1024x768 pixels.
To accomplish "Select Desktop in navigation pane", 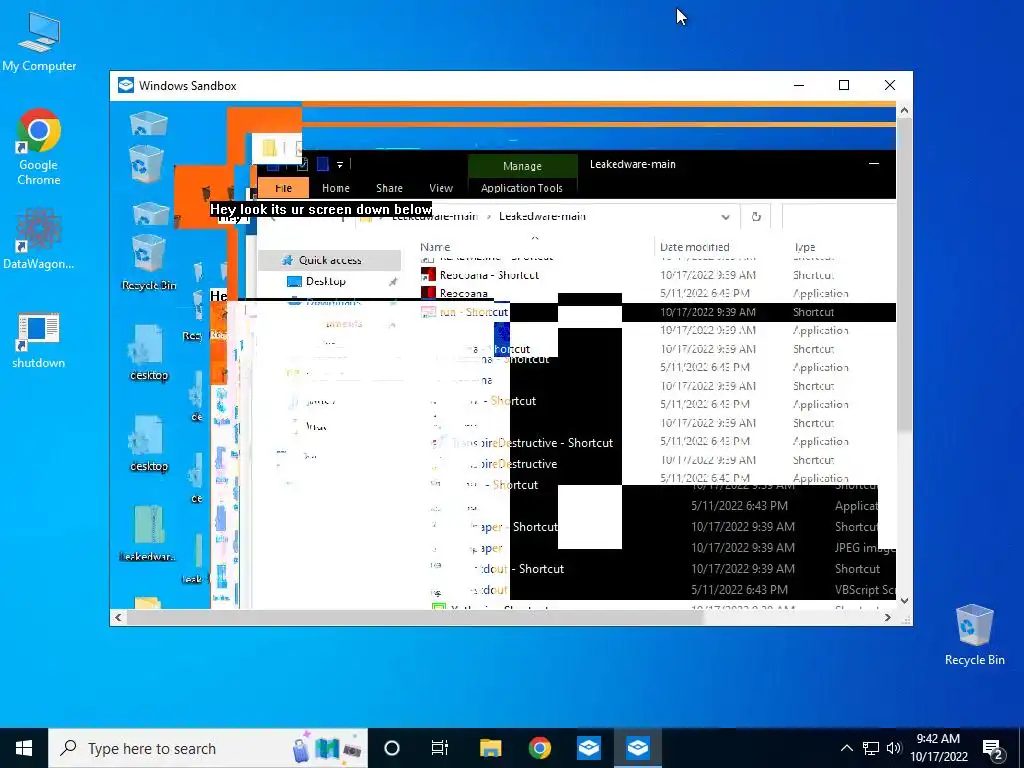I will pos(326,281).
